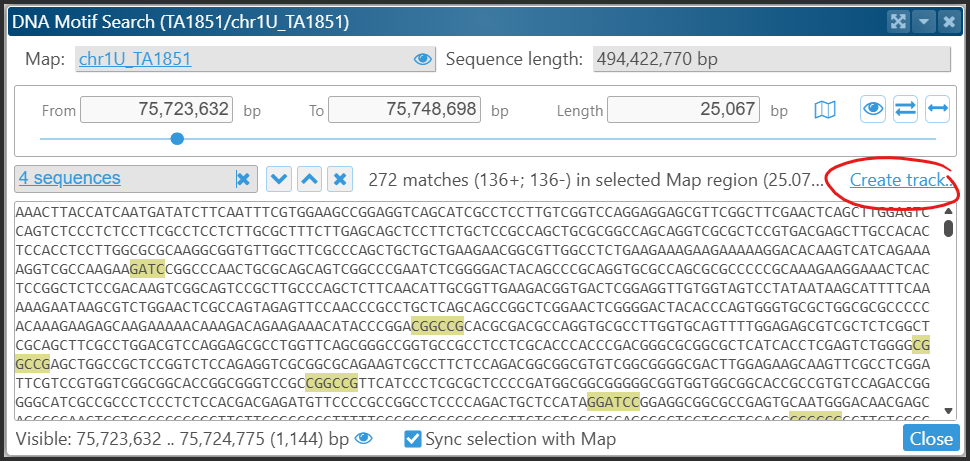Open the chr1U_TA1851 map link

(x=135, y=60)
